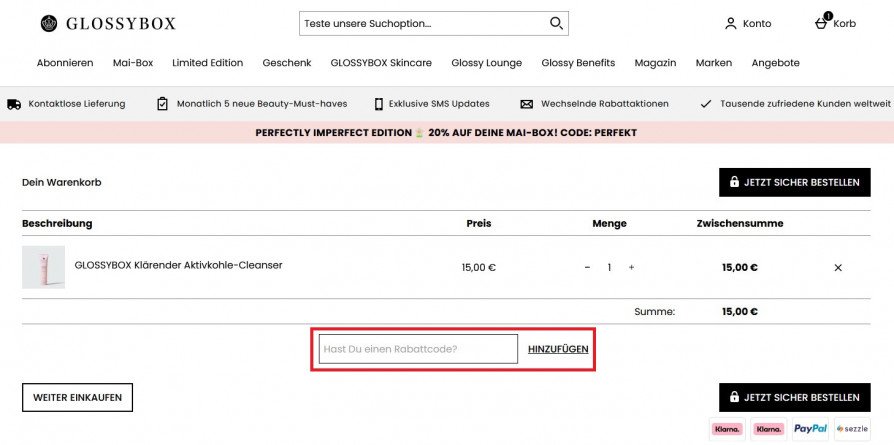Viewport: 894px width, 445px height.
Task: Click the checkmark icon beside Tausende zufriedene
Action: [706, 104]
